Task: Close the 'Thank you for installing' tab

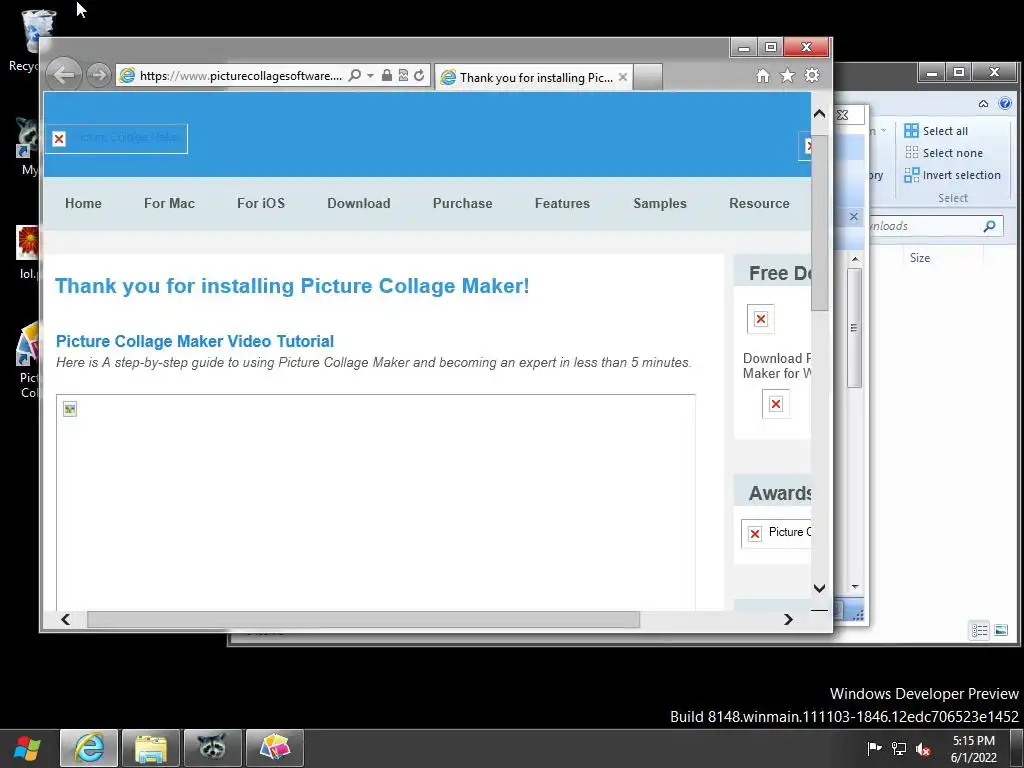Action: [x=623, y=77]
